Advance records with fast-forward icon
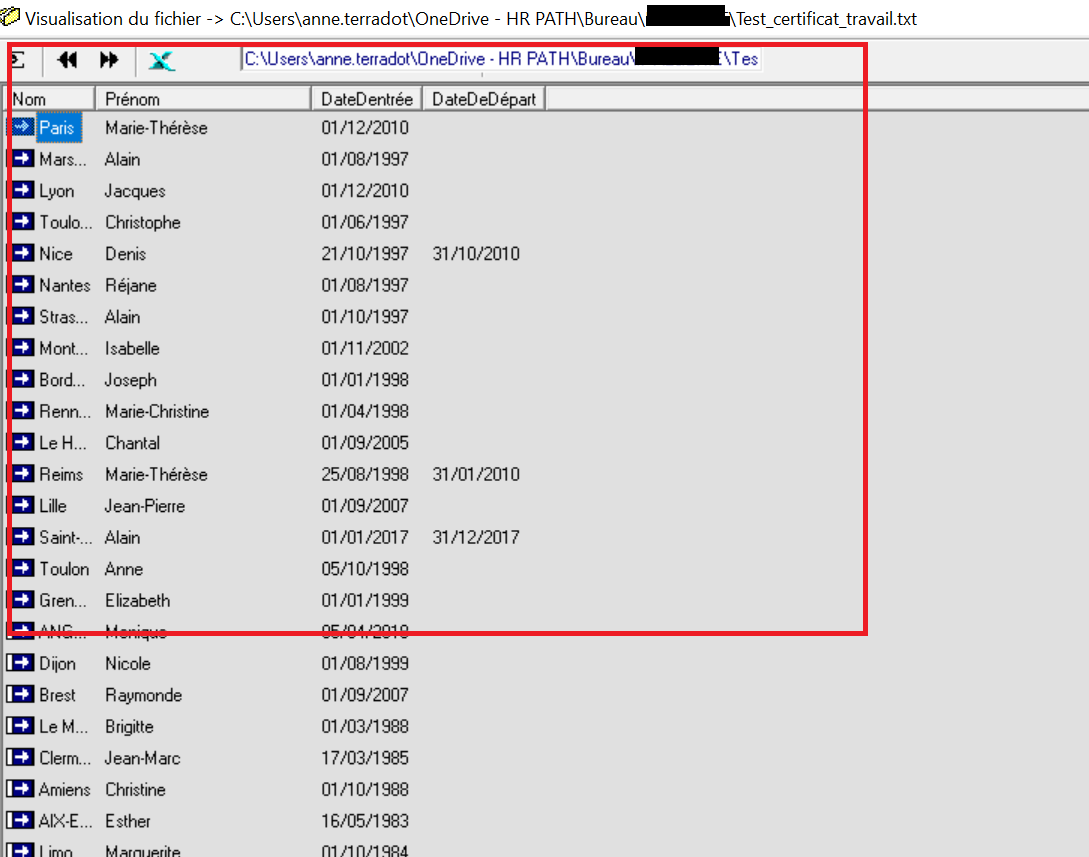1089x857 pixels. click(109, 60)
